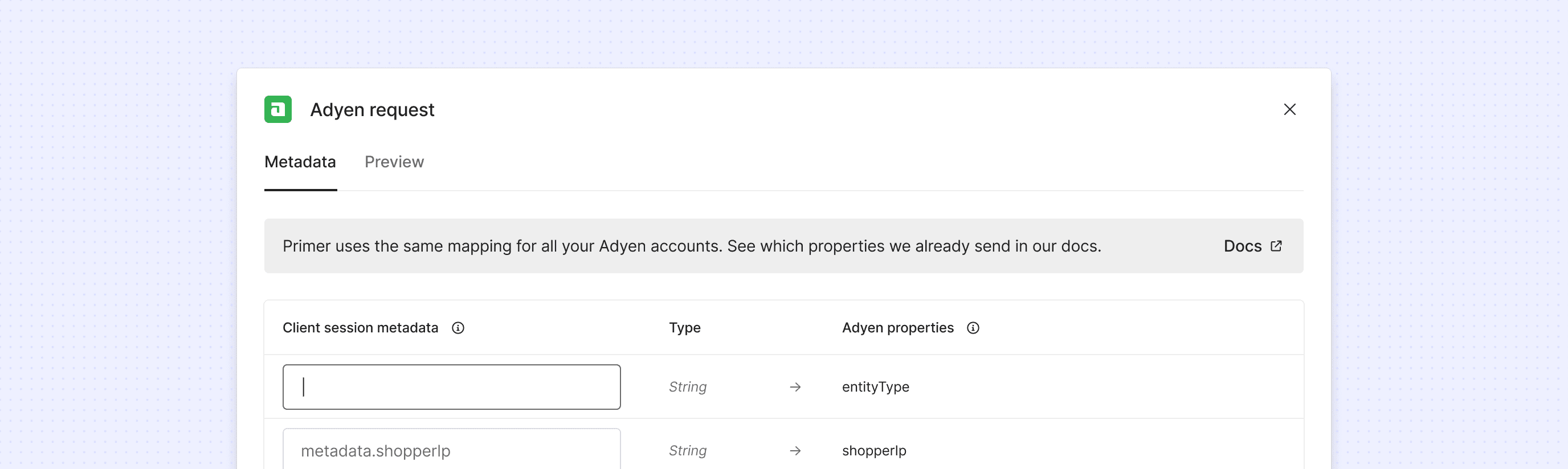Click the Primer mapping info banner text

tap(692, 246)
